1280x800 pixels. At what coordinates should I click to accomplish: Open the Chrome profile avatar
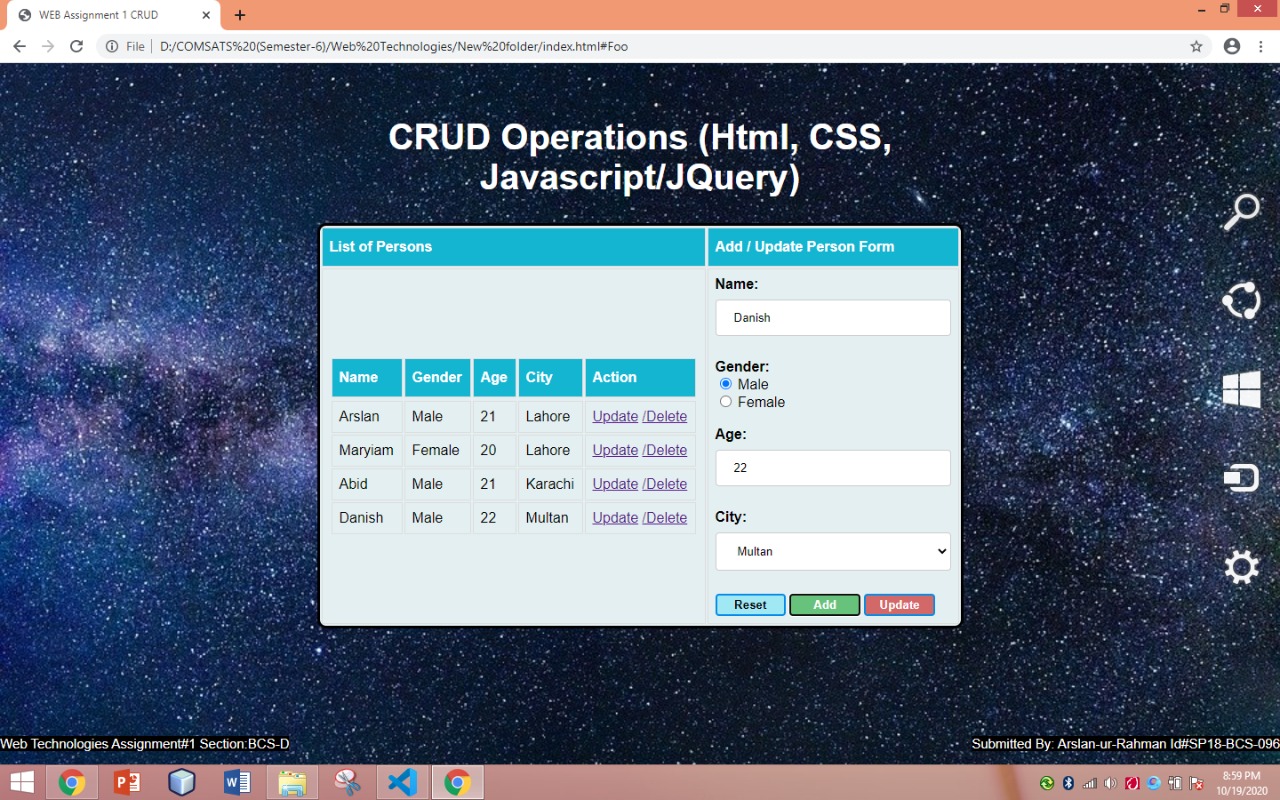[x=1232, y=46]
